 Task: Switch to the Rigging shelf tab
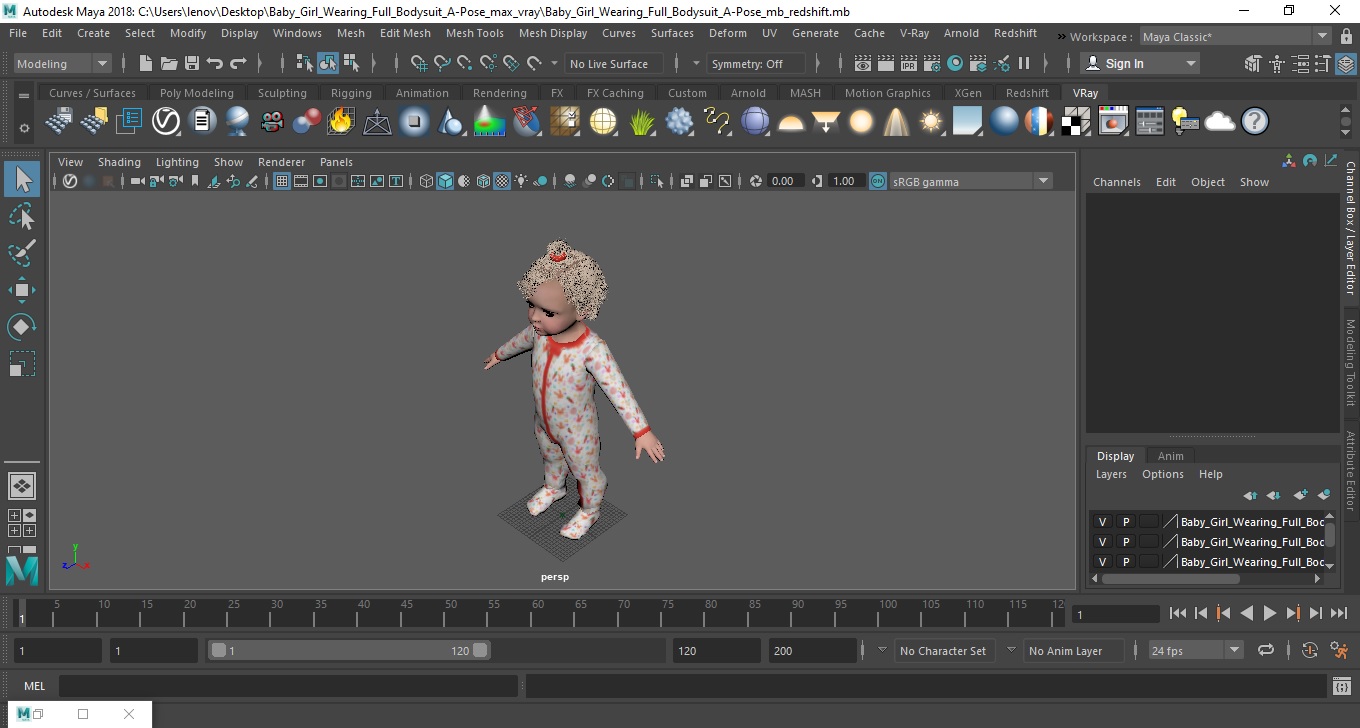pos(351,93)
